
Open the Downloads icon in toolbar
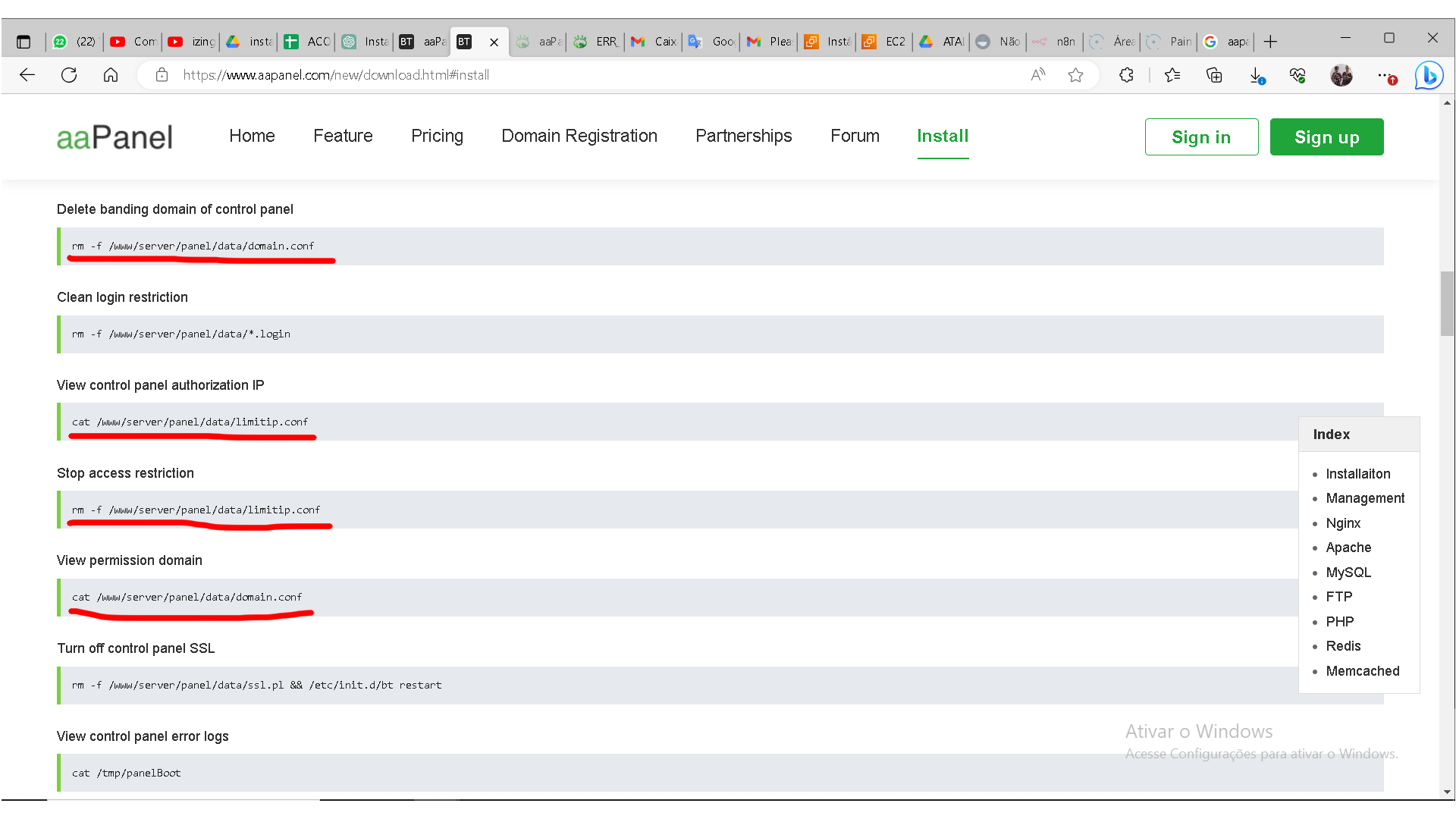pyautogui.click(x=1256, y=75)
